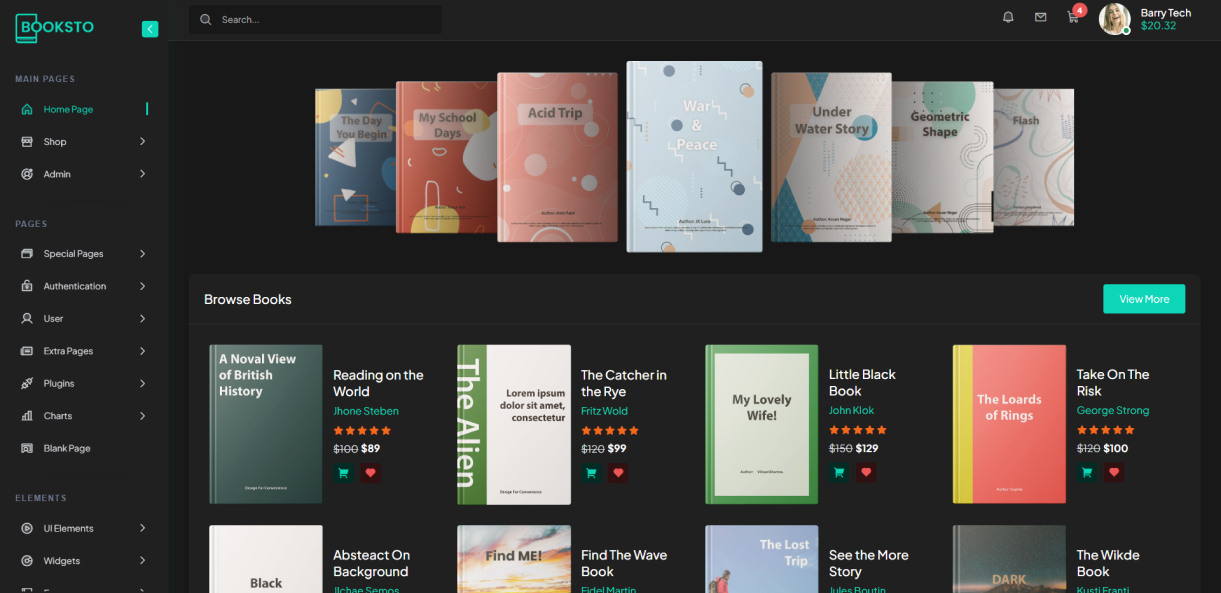The width and height of the screenshot is (1221, 593).
Task: Click the notification bell icon
Action: click(x=1008, y=18)
